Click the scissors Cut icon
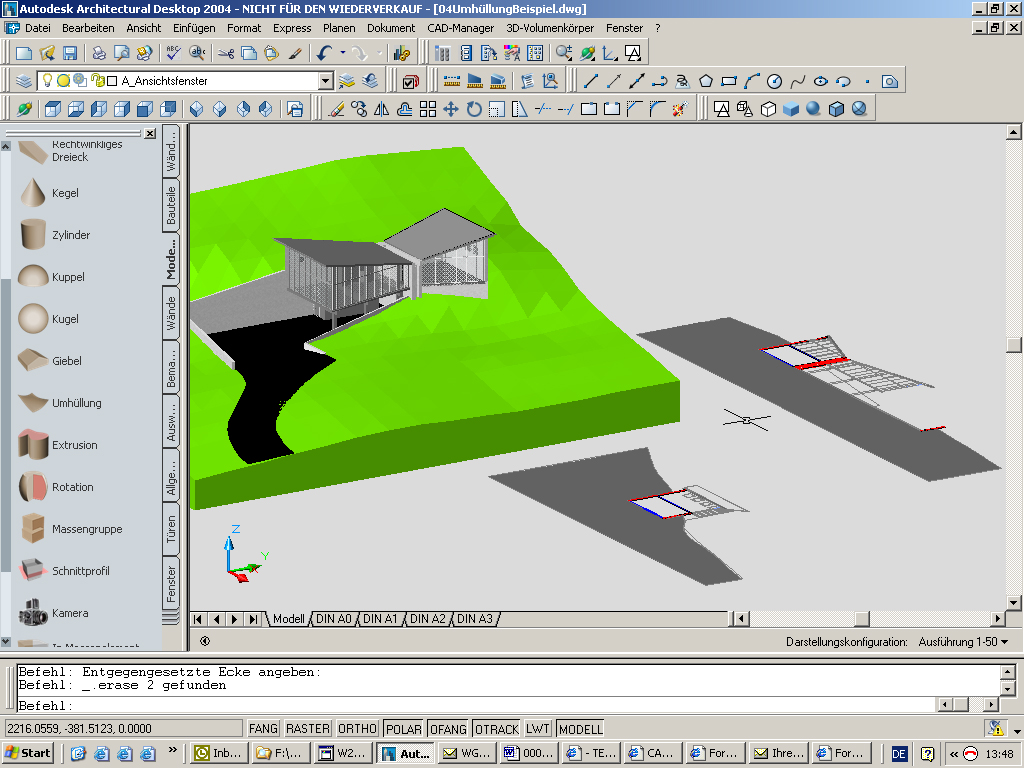The height and width of the screenshot is (768, 1024). (226, 54)
